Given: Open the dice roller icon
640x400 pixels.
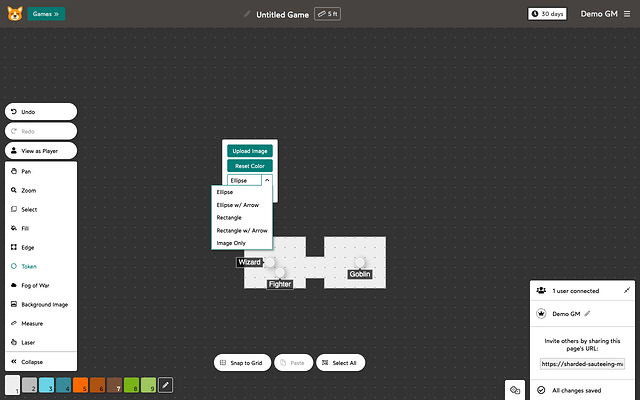Looking at the screenshot, I should 515,389.
